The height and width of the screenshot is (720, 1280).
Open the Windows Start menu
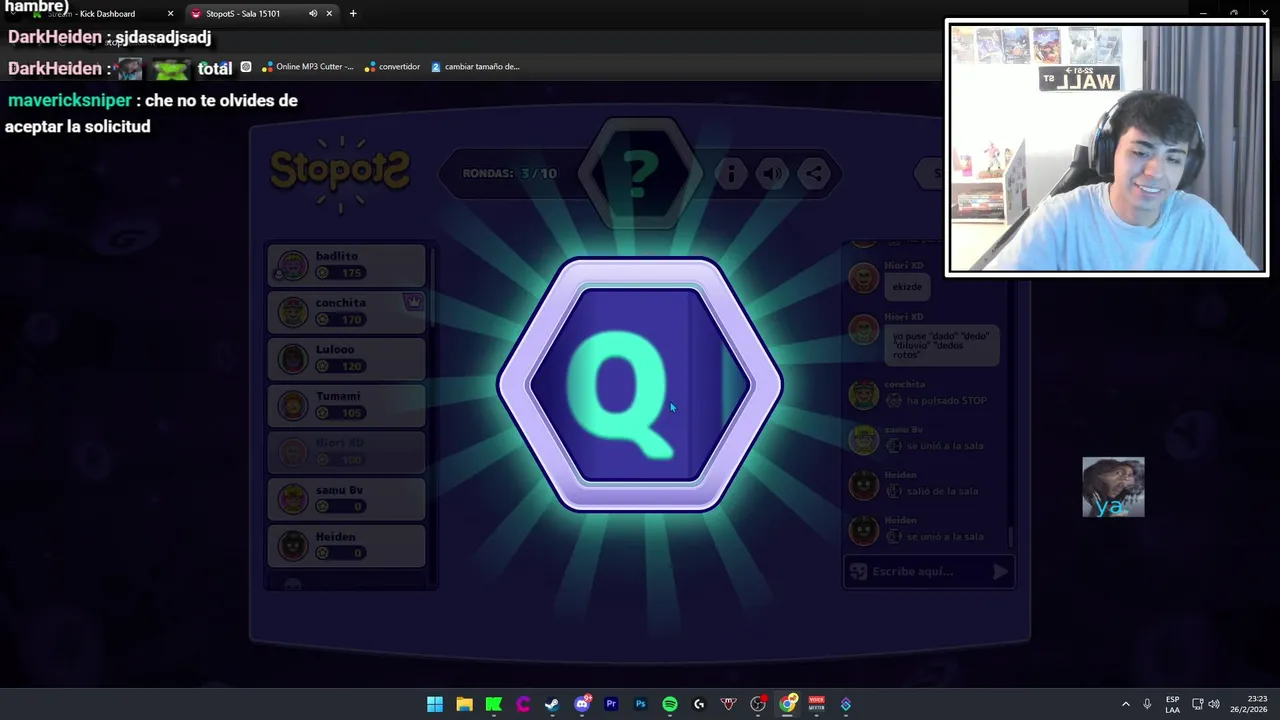tap(435, 704)
